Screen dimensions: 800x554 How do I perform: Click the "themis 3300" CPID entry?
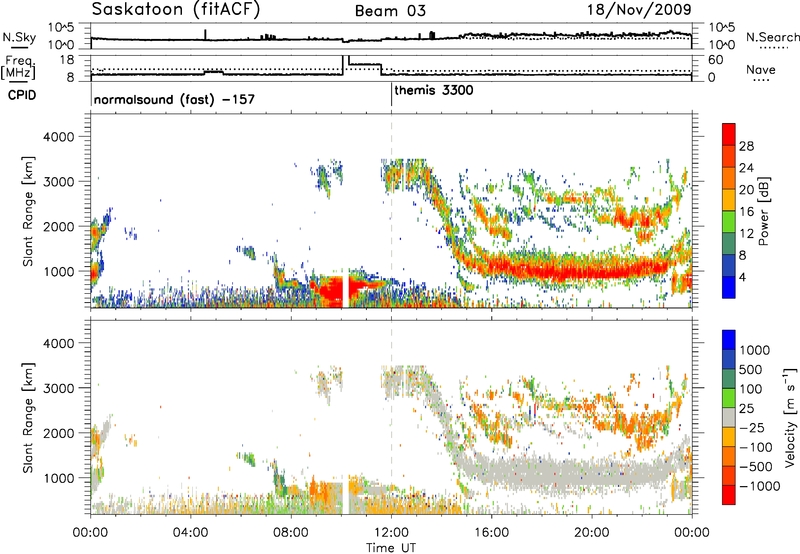(434, 90)
